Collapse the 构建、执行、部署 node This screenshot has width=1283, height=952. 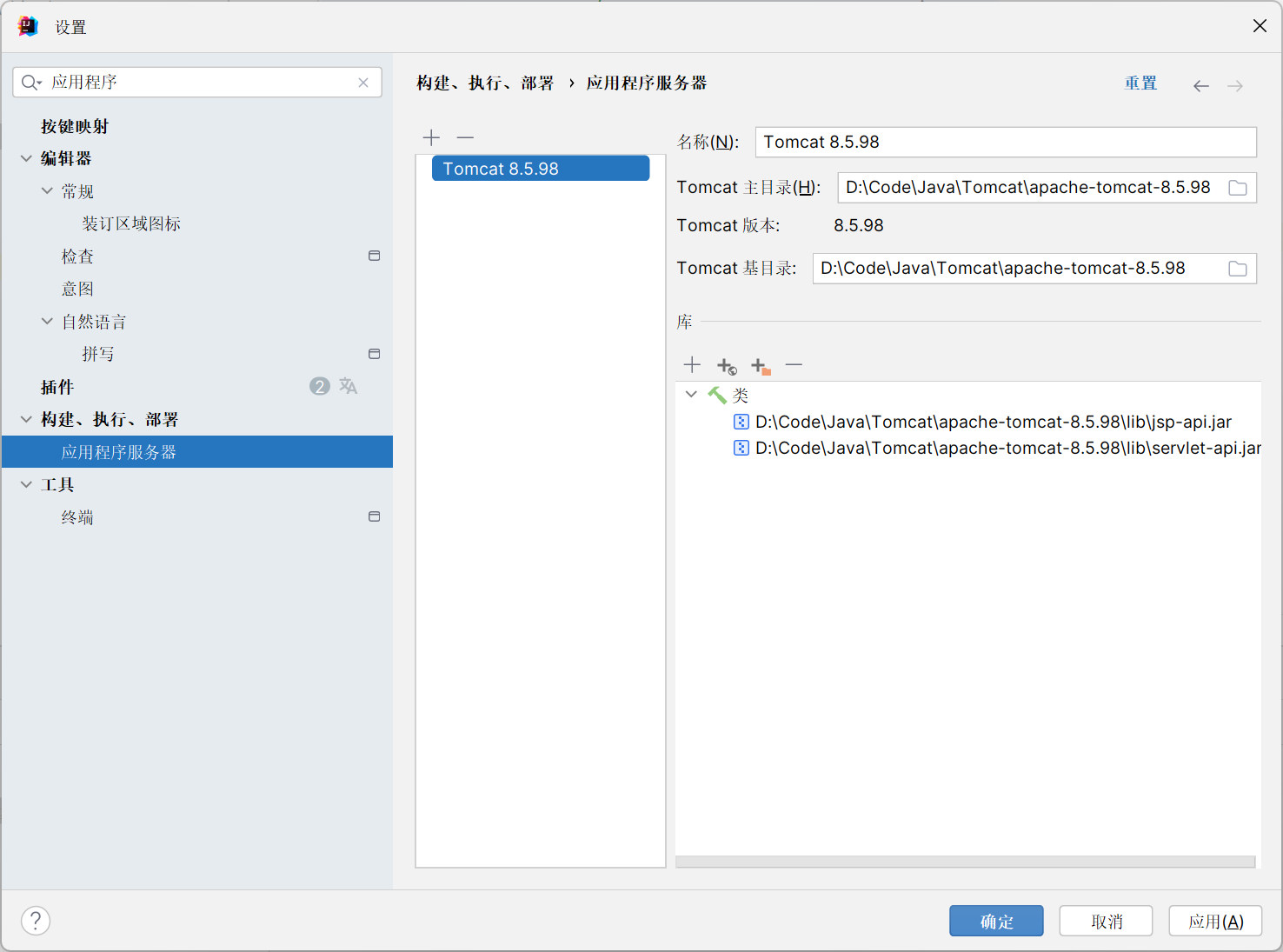tap(26, 419)
